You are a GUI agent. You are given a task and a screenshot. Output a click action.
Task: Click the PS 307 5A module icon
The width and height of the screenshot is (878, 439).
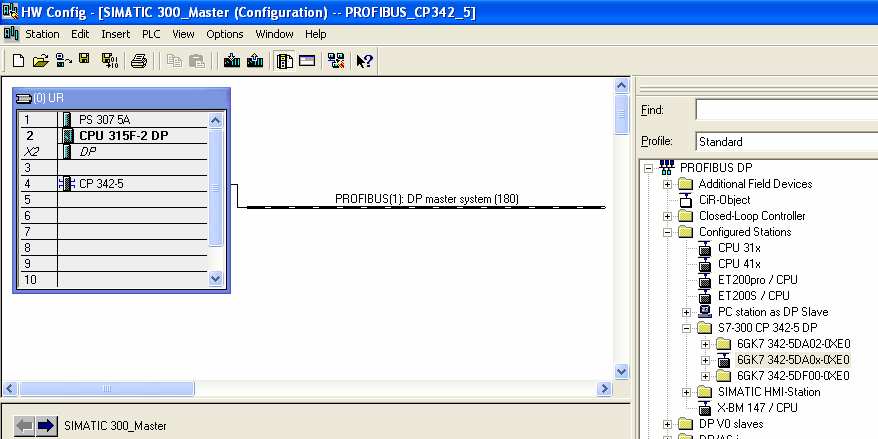tap(67, 120)
